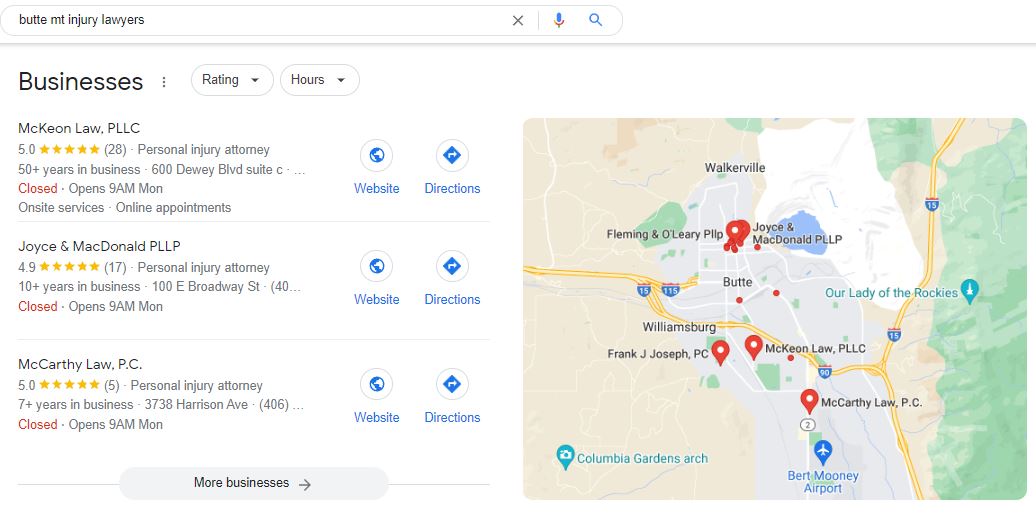
Task: Select the McCarthy Law map pin
Action: pyautogui.click(x=809, y=401)
